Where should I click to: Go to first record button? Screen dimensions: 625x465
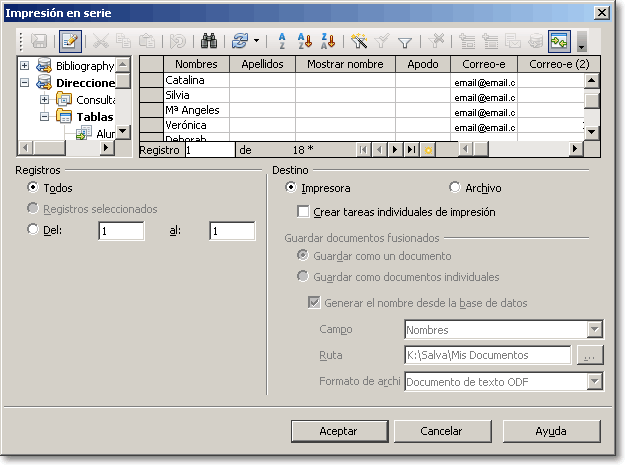[x=363, y=150]
